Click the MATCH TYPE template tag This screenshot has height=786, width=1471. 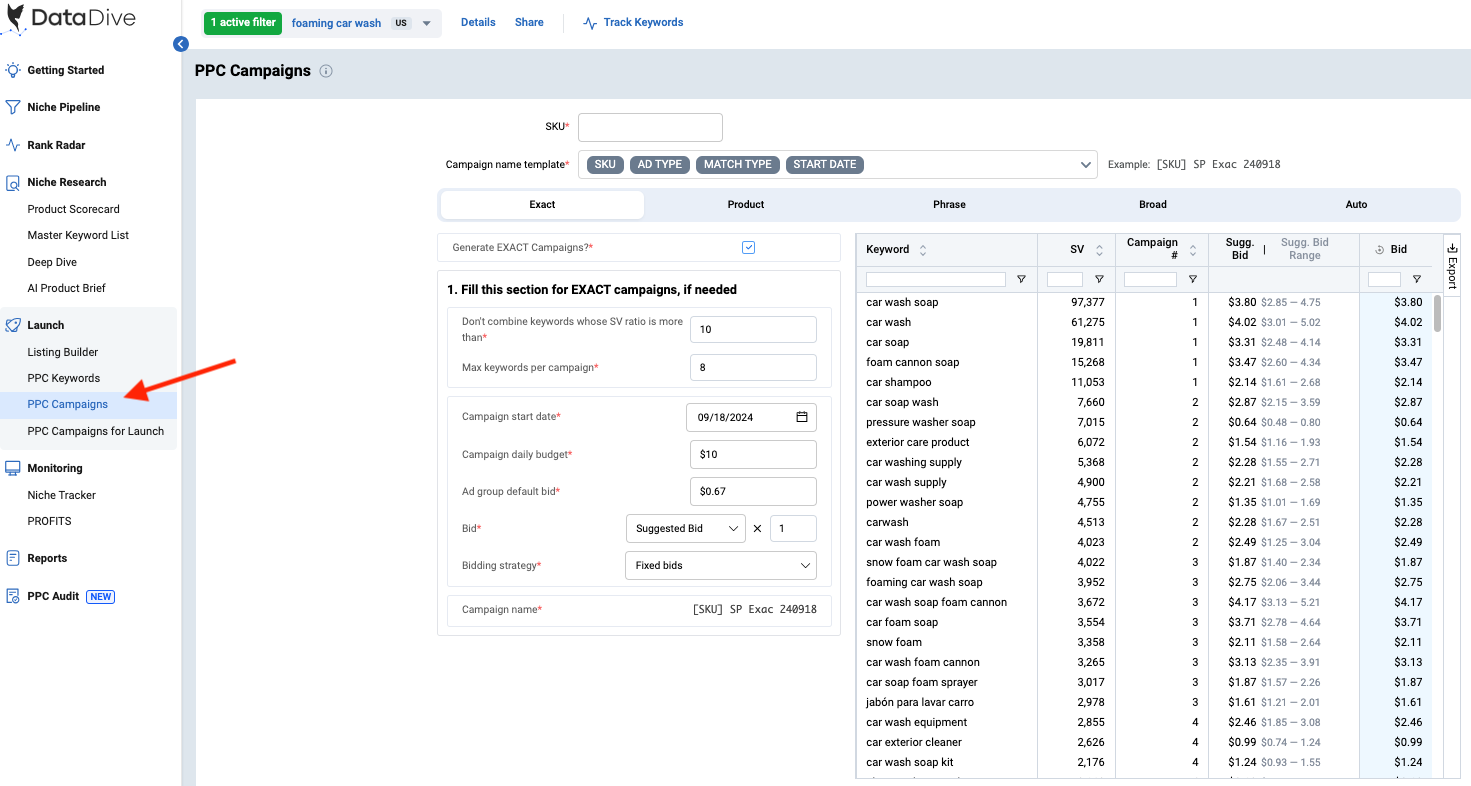[x=738, y=164]
